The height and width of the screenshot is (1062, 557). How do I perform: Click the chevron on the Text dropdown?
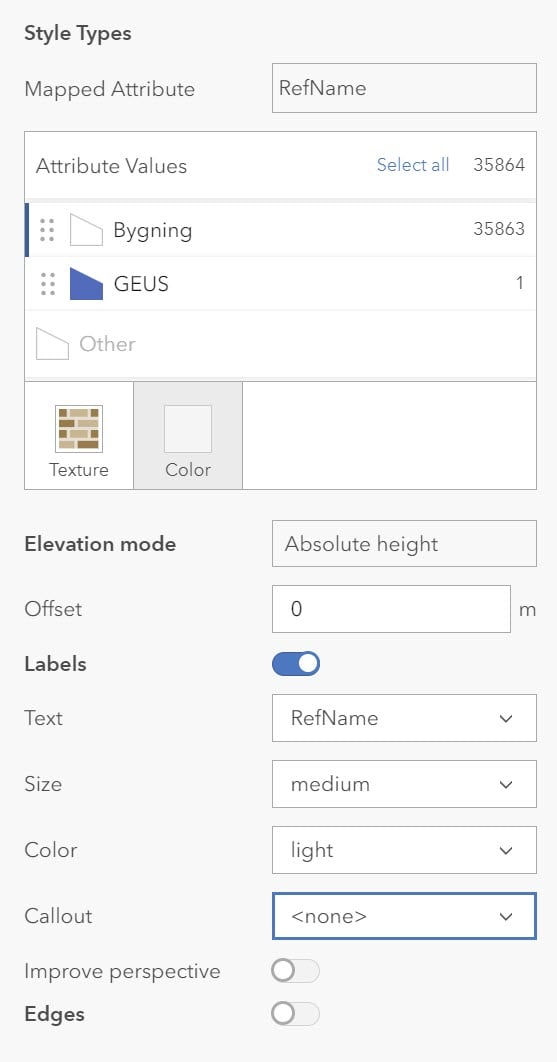pos(506,718)
